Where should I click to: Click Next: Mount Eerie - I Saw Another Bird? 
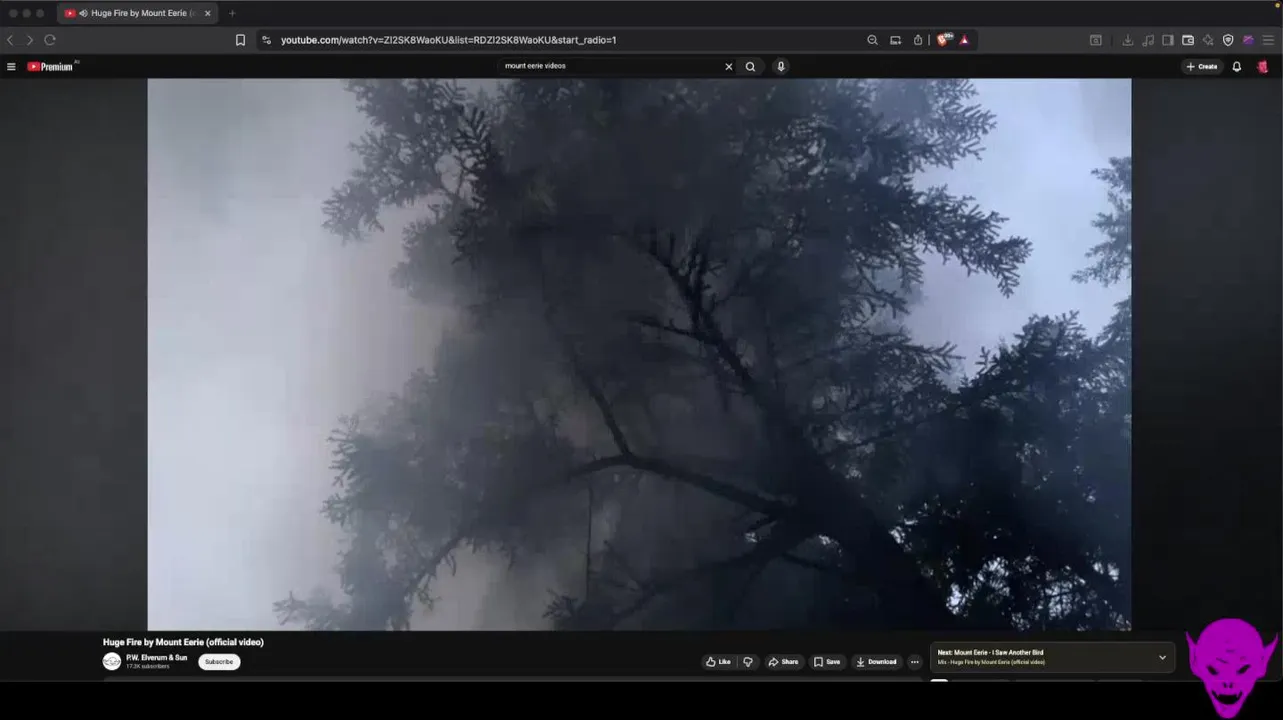[990, 653]
